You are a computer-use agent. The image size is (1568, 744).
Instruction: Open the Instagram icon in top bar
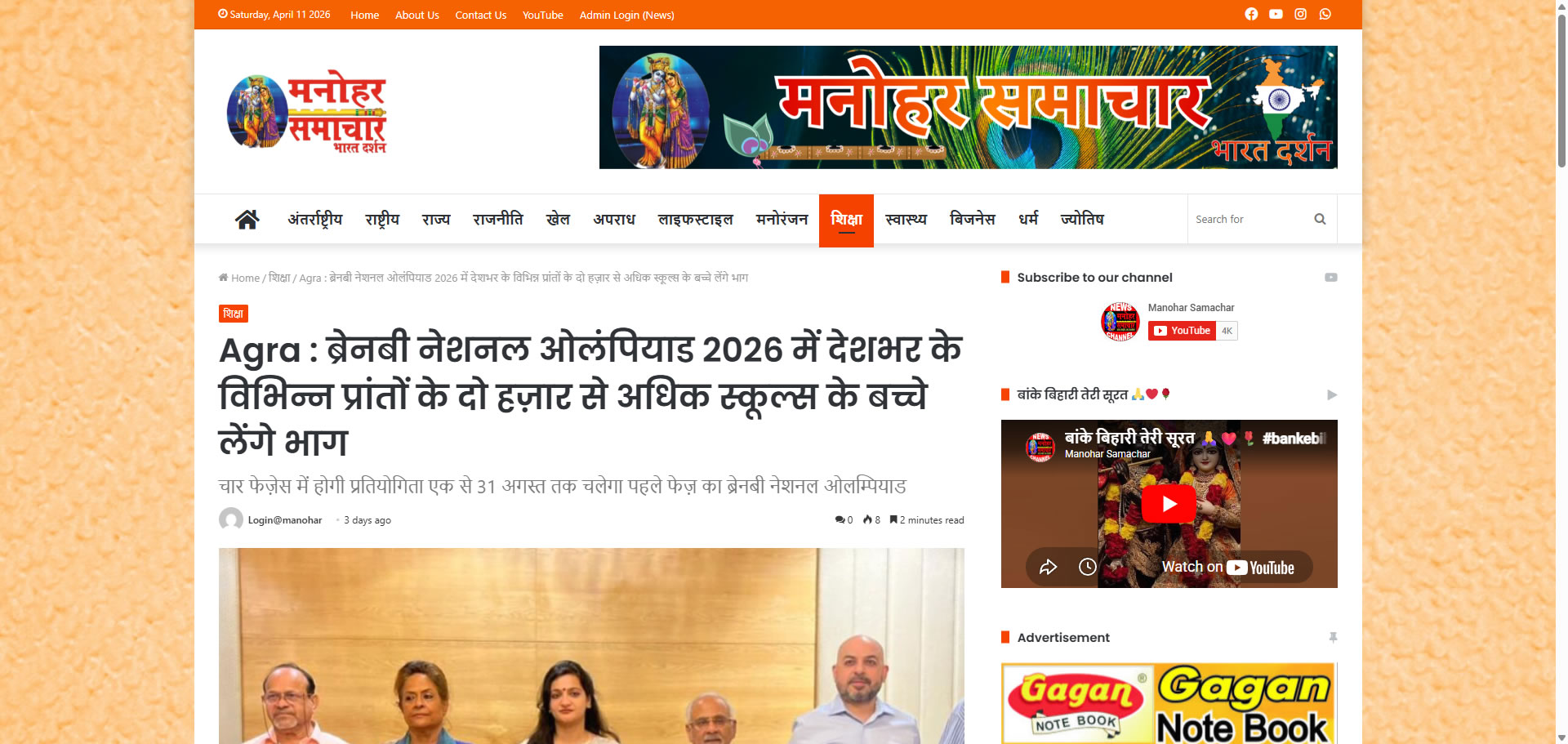(x=1300, y=14)
